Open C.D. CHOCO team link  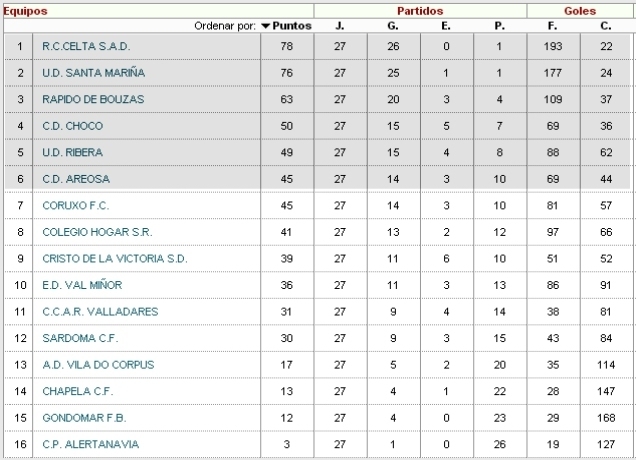tap(72, 126)
